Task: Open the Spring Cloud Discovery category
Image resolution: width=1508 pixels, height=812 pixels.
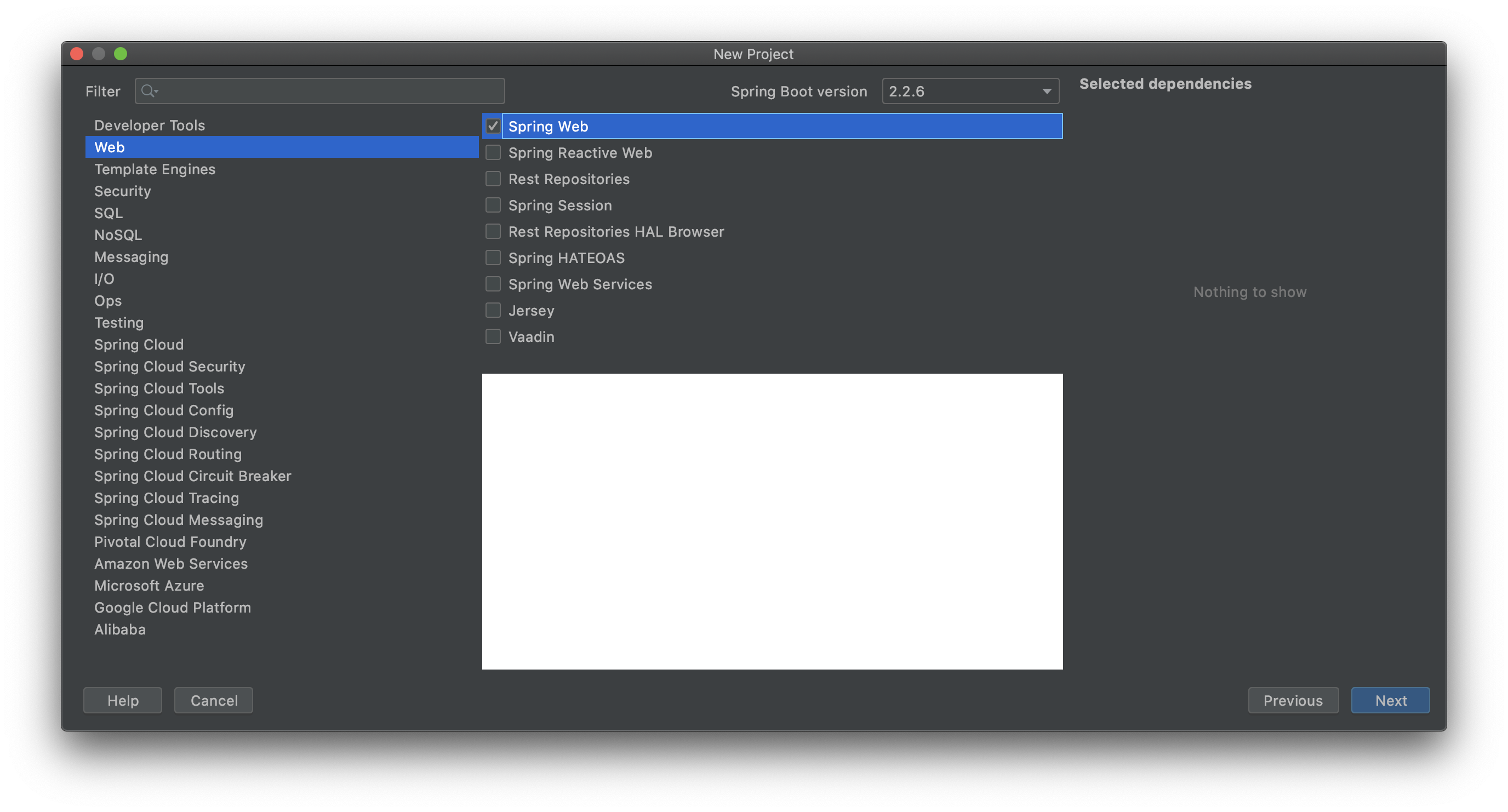Action: pos(175,432)
